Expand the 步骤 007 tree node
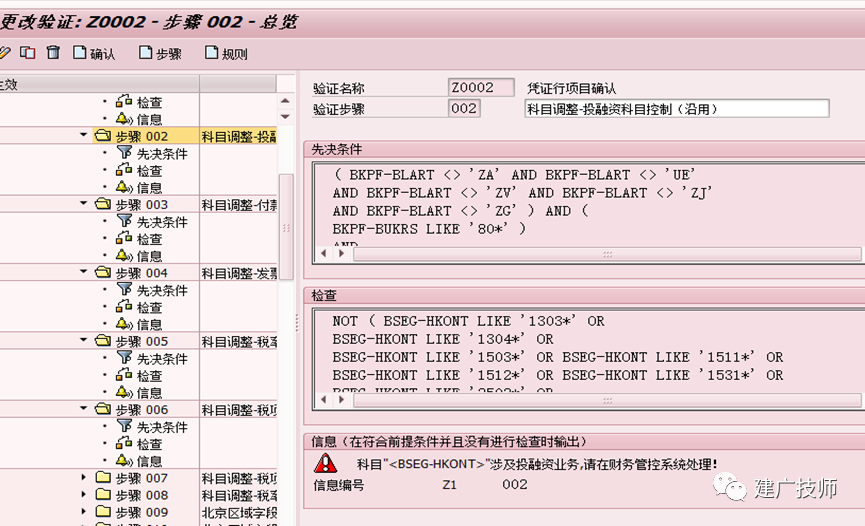 coord(83,477)
